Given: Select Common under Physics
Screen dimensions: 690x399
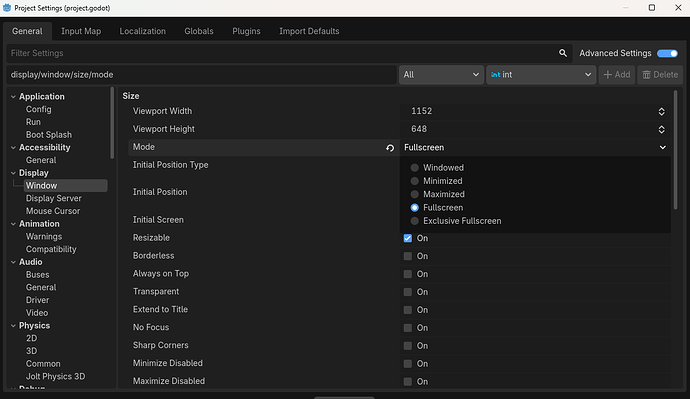Looking at the screenshot, I should pos(43,364).
